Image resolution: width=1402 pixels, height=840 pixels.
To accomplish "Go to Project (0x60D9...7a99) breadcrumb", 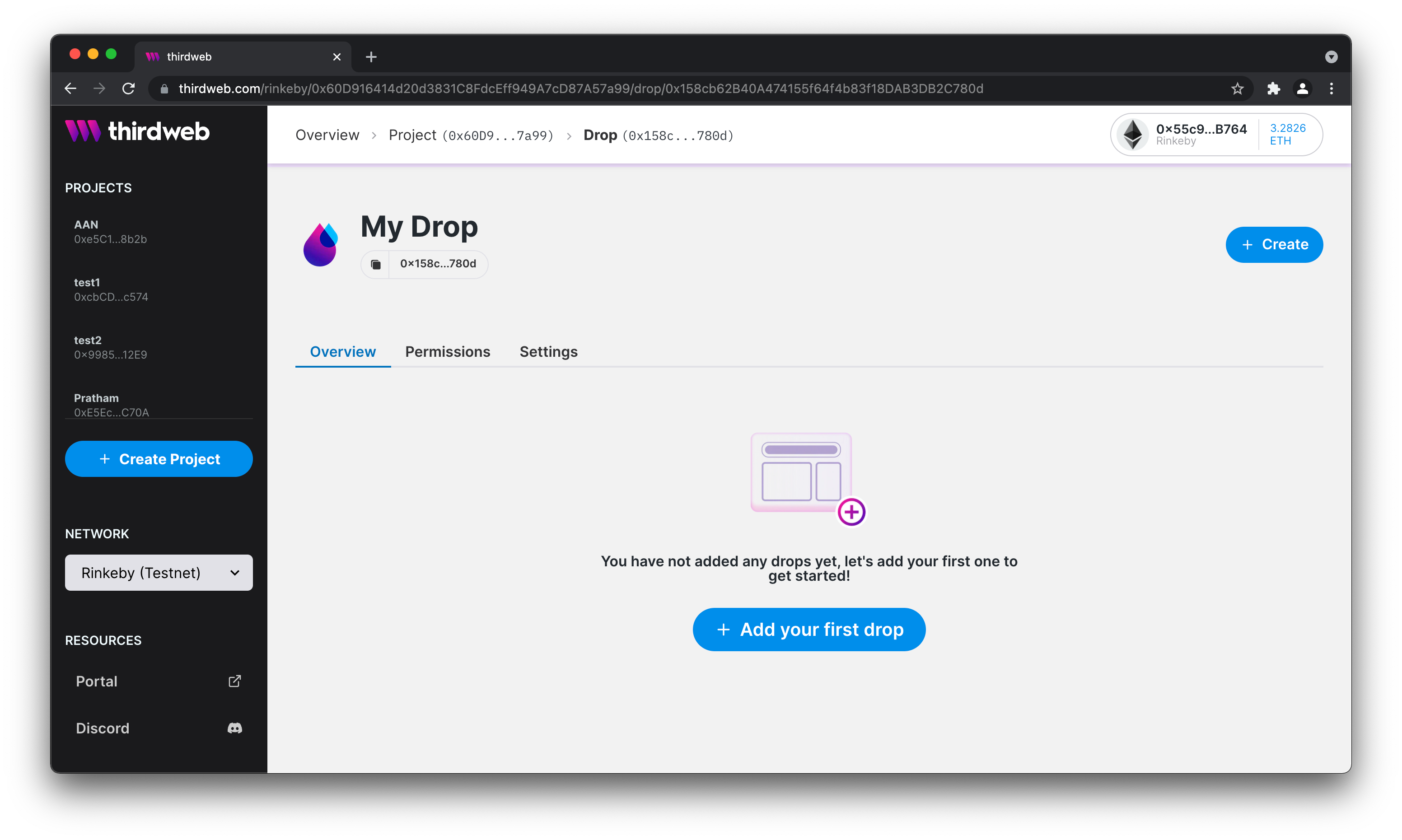I will point(471,135).
